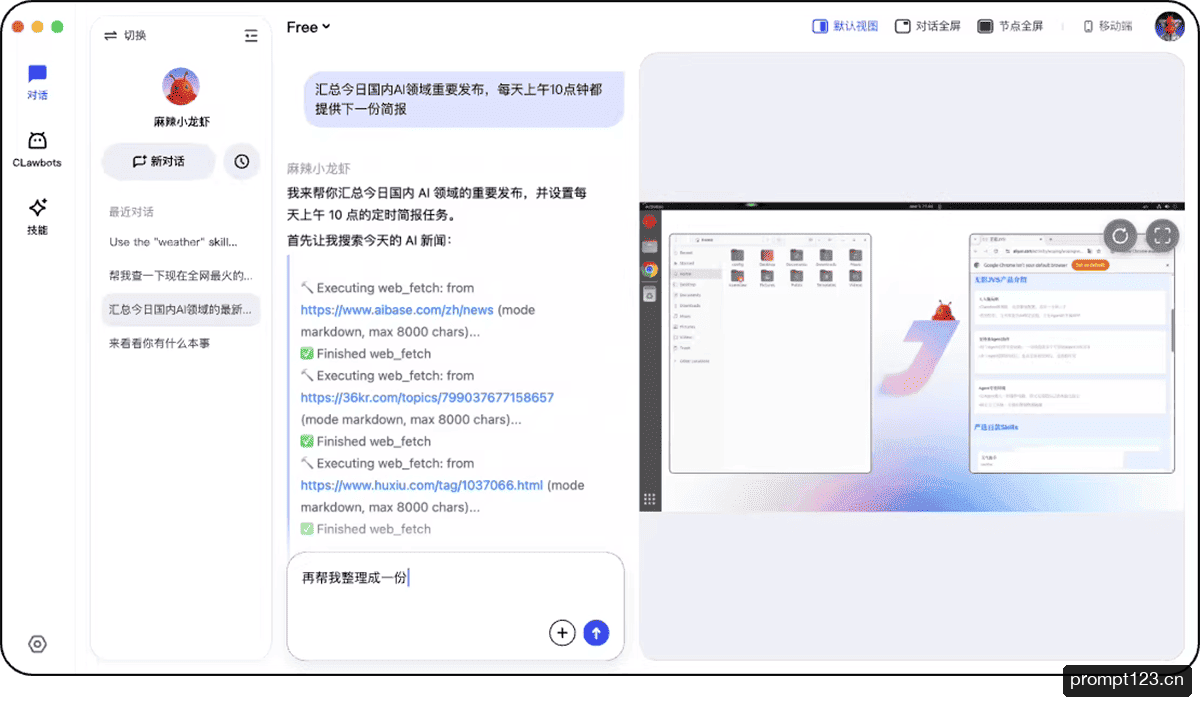Open the 36kr.com topics link

(427, 397)
